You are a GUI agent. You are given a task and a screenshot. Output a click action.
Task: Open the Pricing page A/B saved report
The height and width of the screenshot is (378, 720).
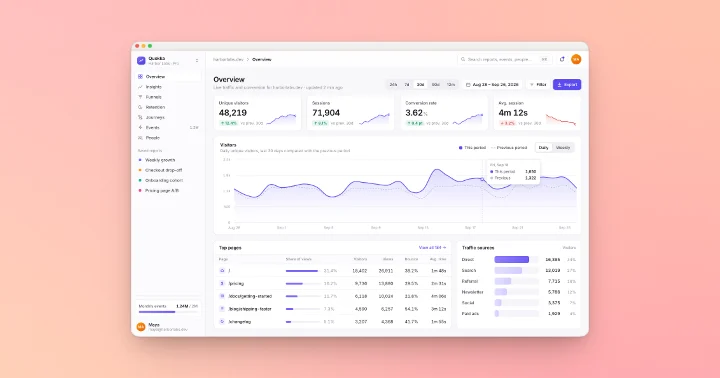click(169, 190)
